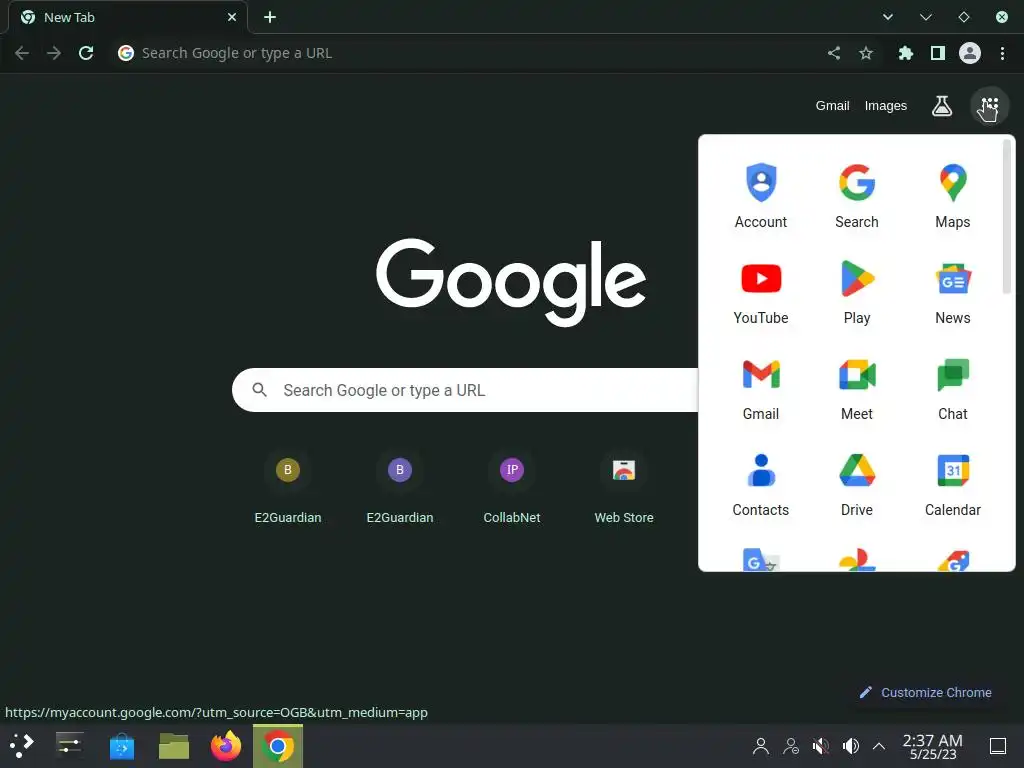Viewport: 1024px width, 768px height.
Task: Toggle the side panel icon
Action: click(938, 53)
